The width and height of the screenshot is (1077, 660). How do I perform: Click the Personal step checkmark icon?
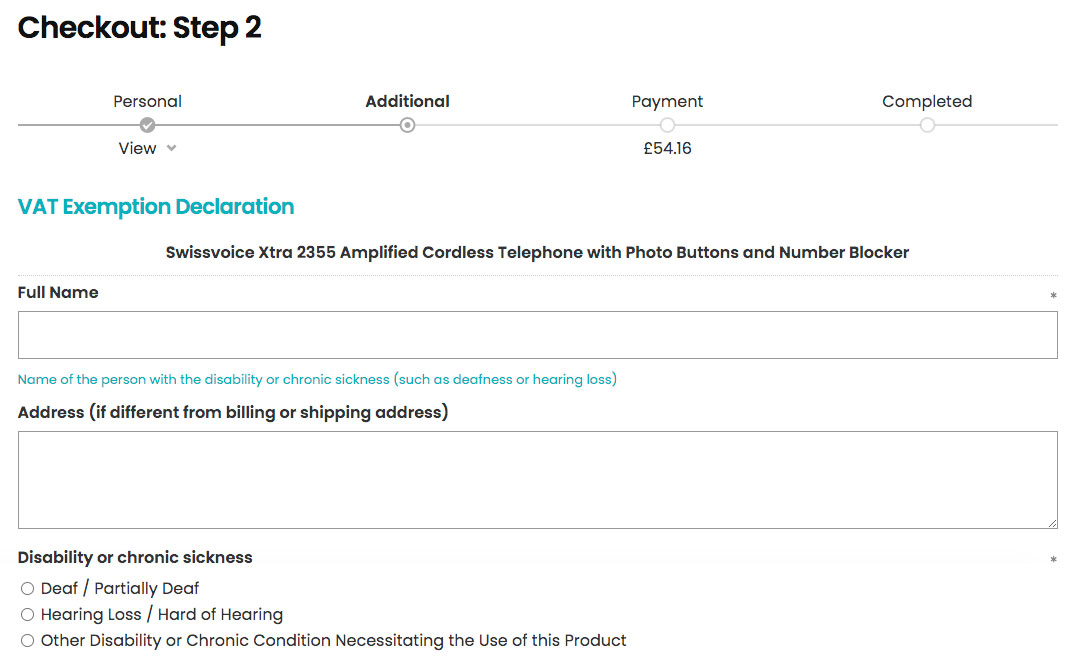point(147,125)
